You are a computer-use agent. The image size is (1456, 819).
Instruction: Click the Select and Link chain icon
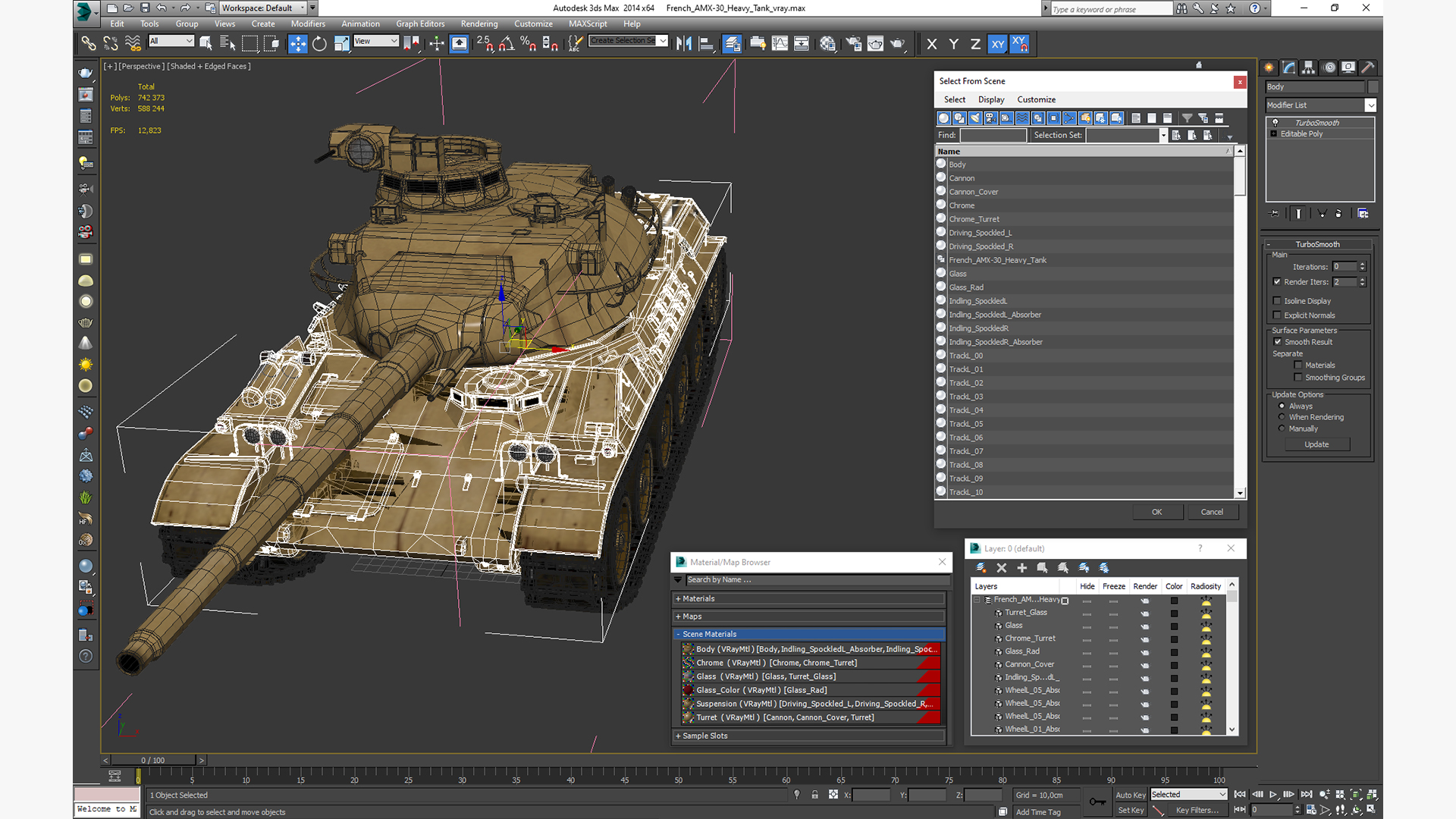(89, 44)
